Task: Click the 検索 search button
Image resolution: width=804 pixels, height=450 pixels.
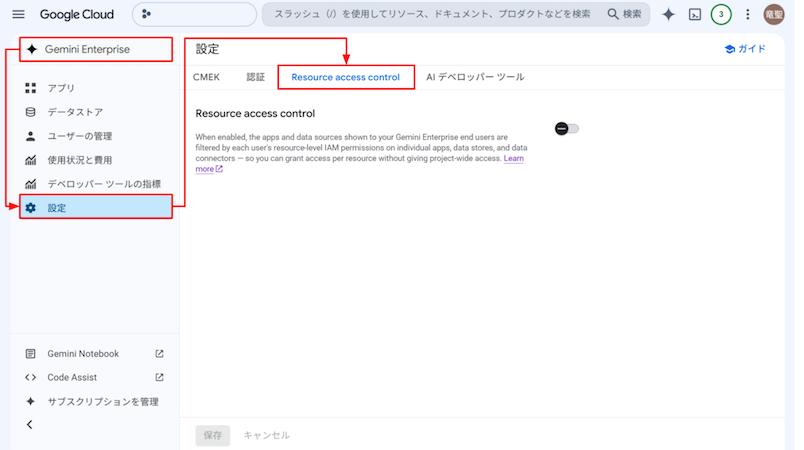Action: 625,14
